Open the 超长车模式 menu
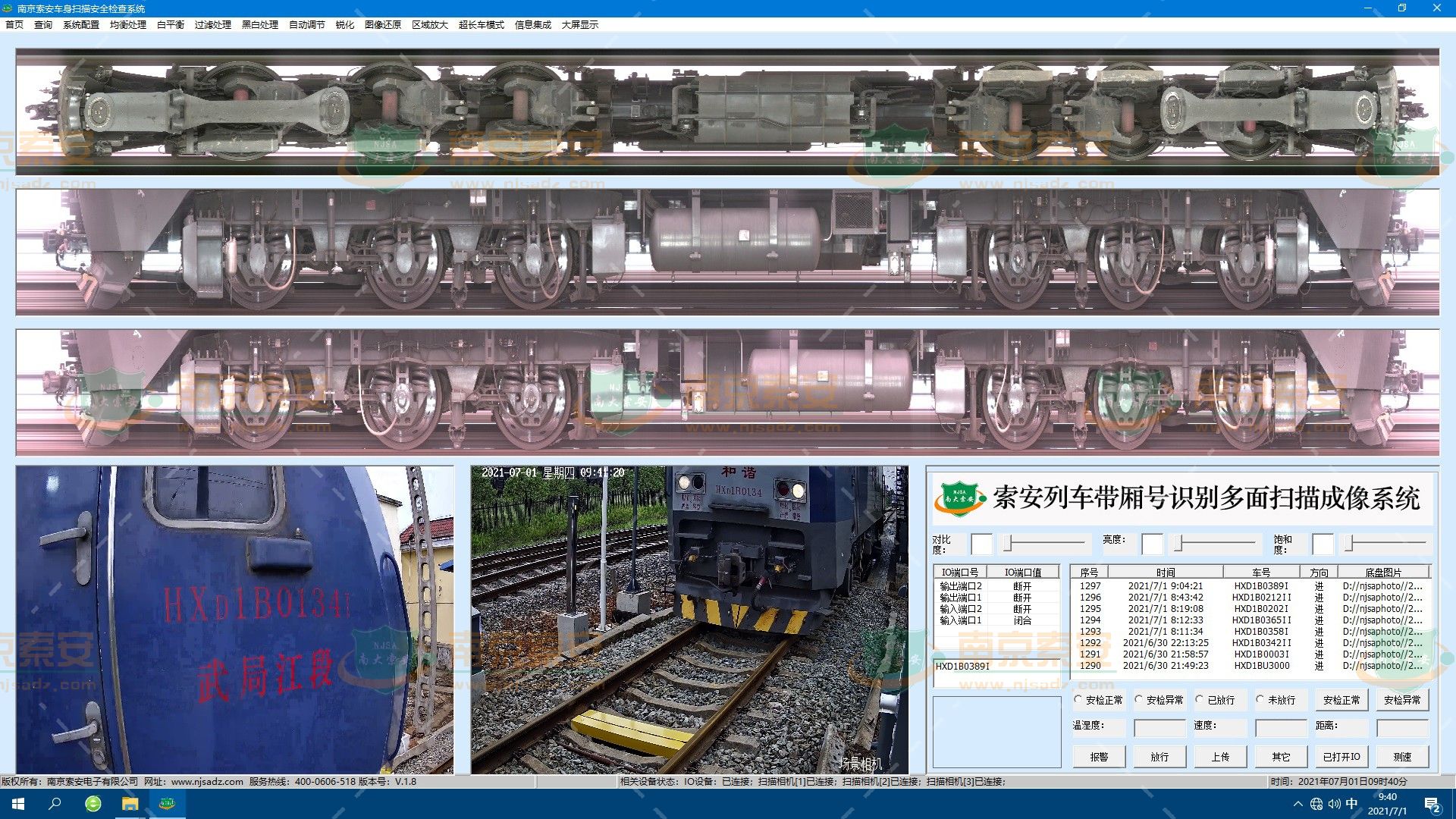This screenshot has height=819, width=1456. click(x=481, y=25)
